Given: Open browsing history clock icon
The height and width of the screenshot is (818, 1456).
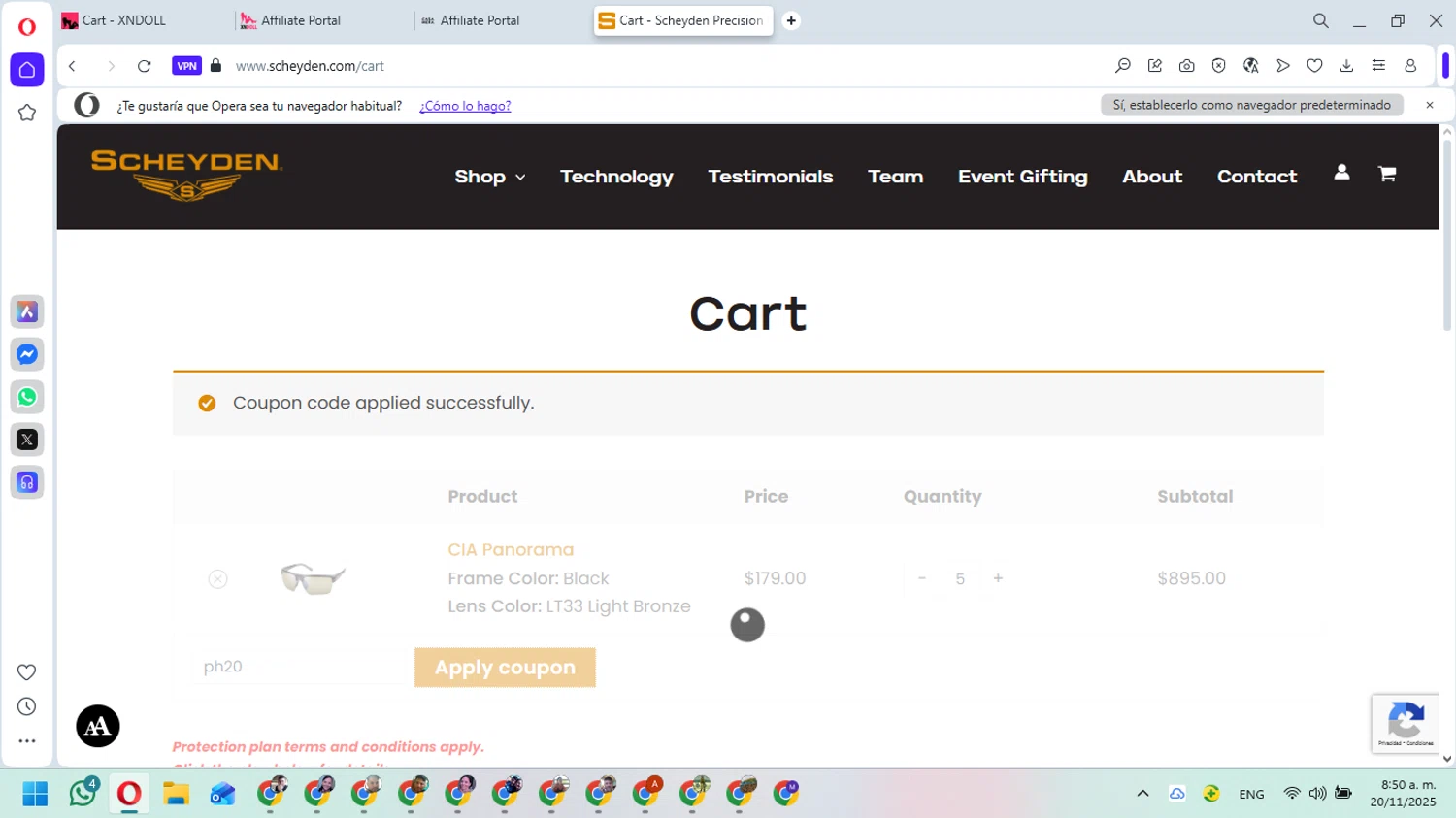Looking at the screenshot, I should point(27,706).
